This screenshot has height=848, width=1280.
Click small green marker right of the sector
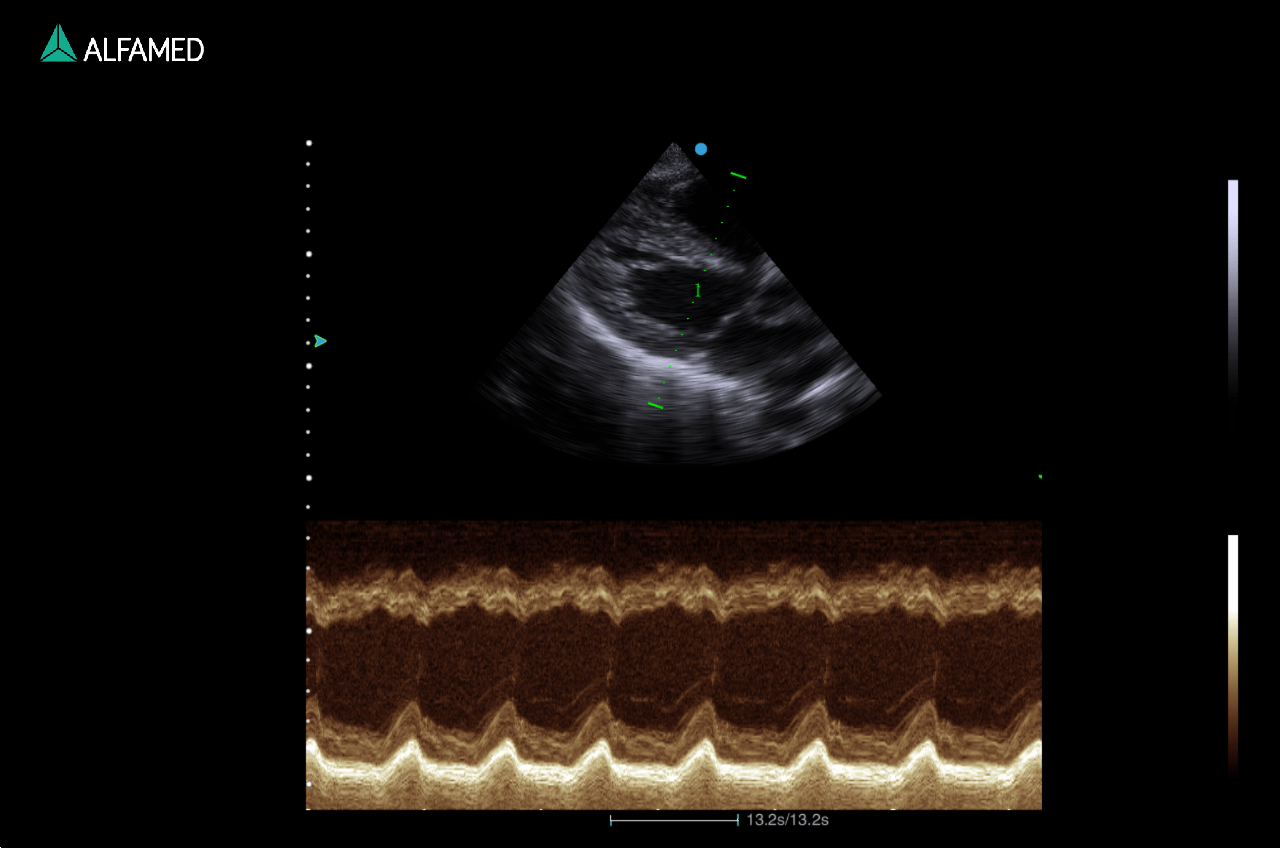click(x=1040, y=477)
